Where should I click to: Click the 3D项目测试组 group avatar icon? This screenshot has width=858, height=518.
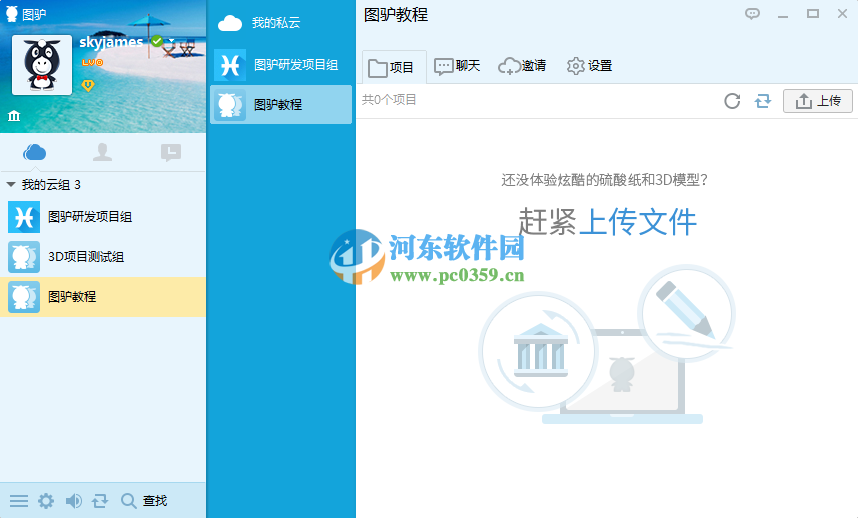coord(24,257)
